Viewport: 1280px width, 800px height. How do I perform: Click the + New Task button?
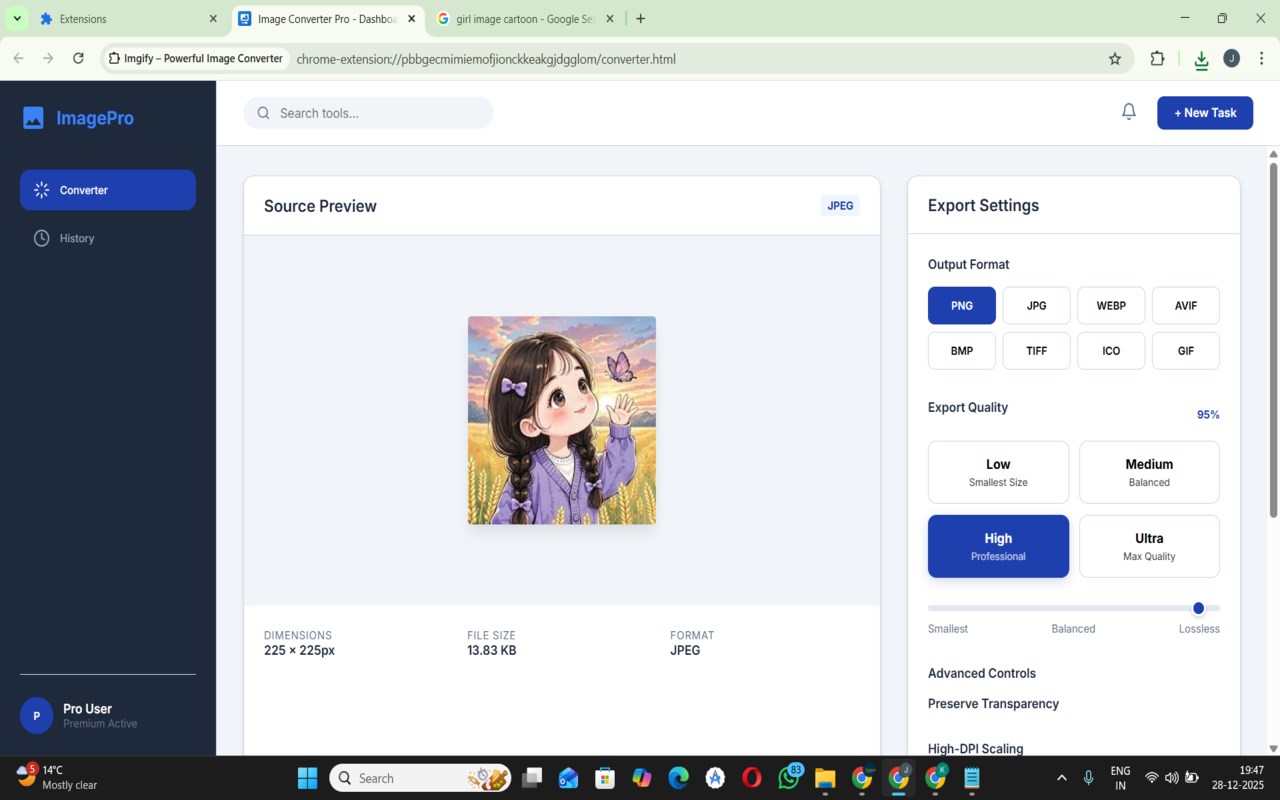coord(1204,112)
